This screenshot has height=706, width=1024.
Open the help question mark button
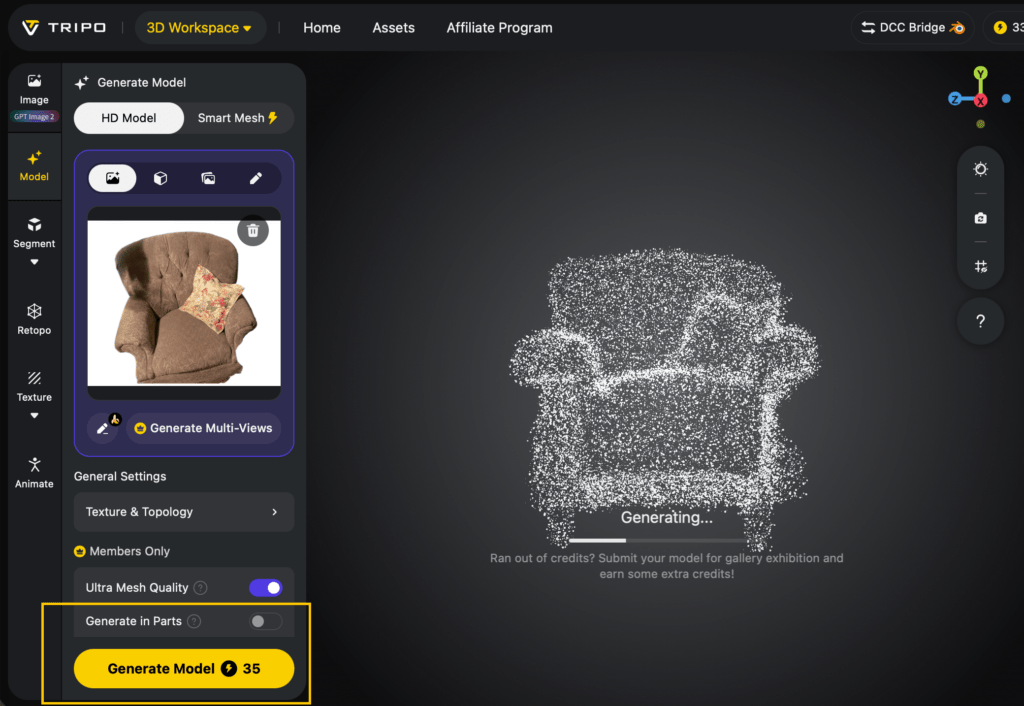[980, 321]
